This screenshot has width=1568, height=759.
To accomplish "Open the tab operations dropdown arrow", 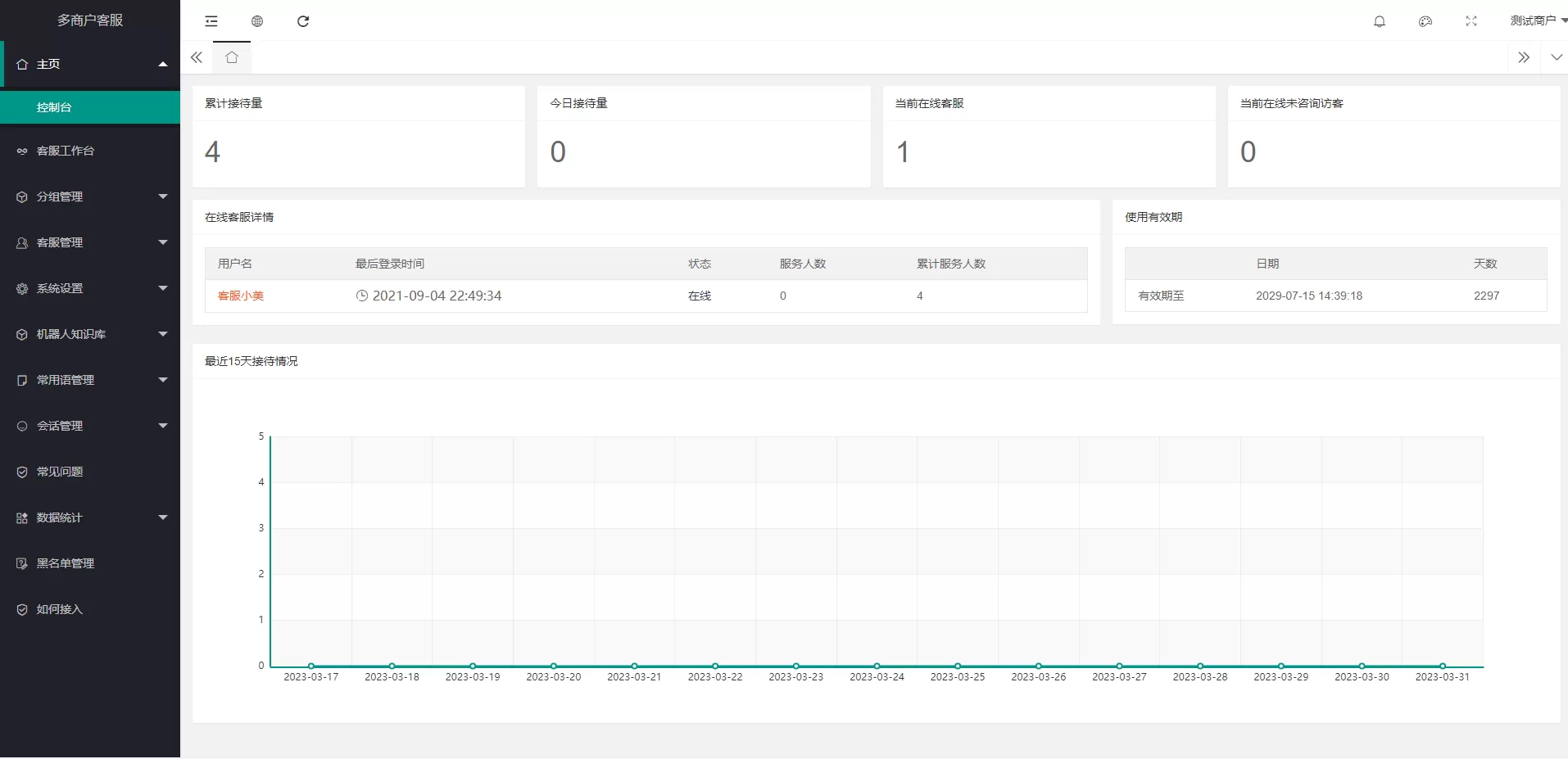I will (1557, 57).
